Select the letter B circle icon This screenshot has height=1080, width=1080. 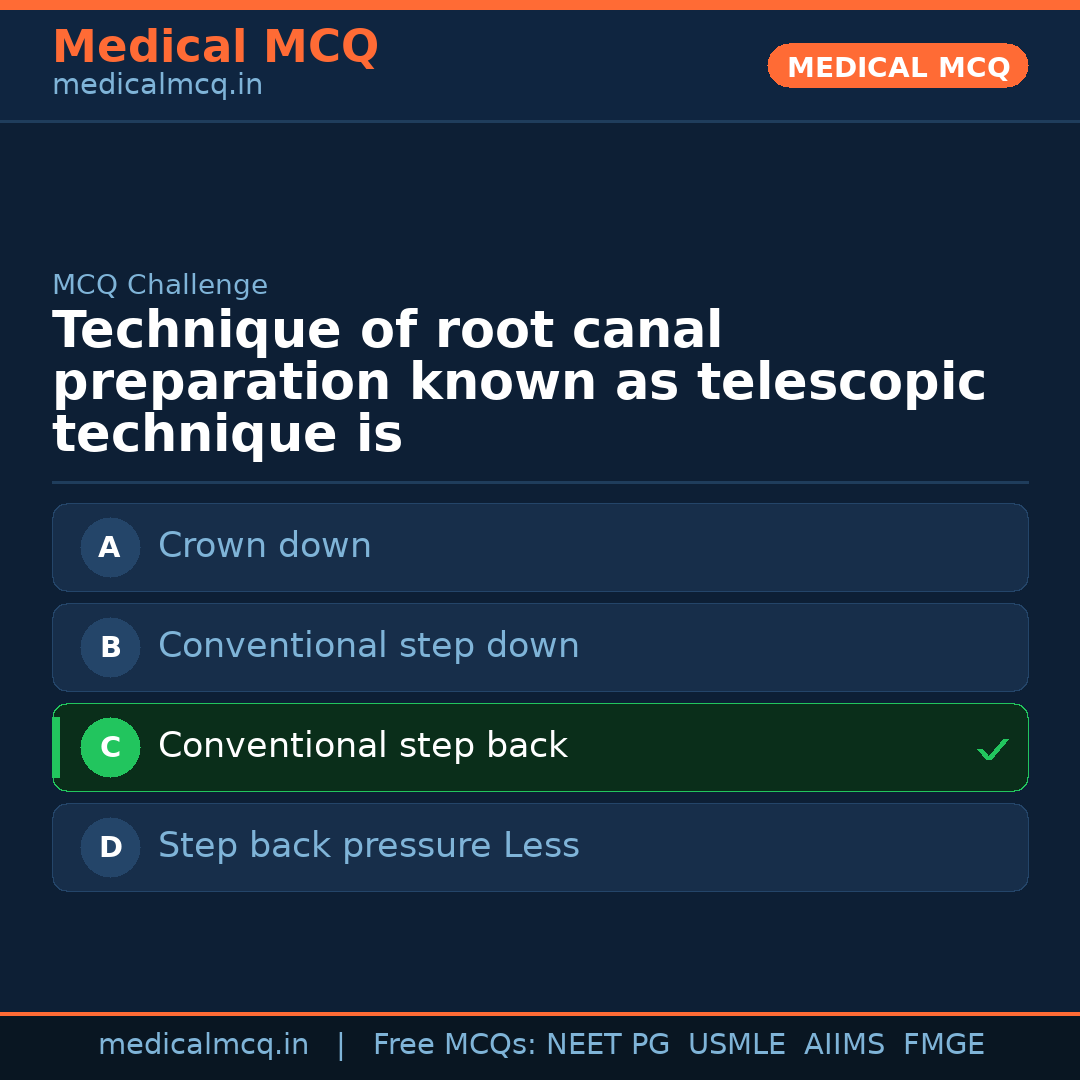tap(110, 647)
